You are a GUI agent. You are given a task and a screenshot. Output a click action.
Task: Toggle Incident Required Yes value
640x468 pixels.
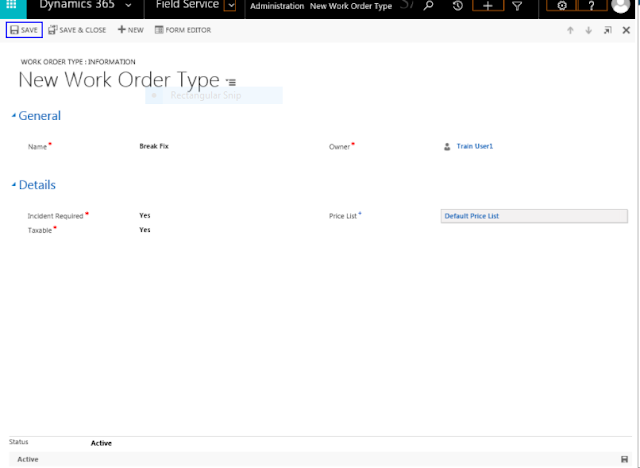pyautogui.click(x=145, y=215)
